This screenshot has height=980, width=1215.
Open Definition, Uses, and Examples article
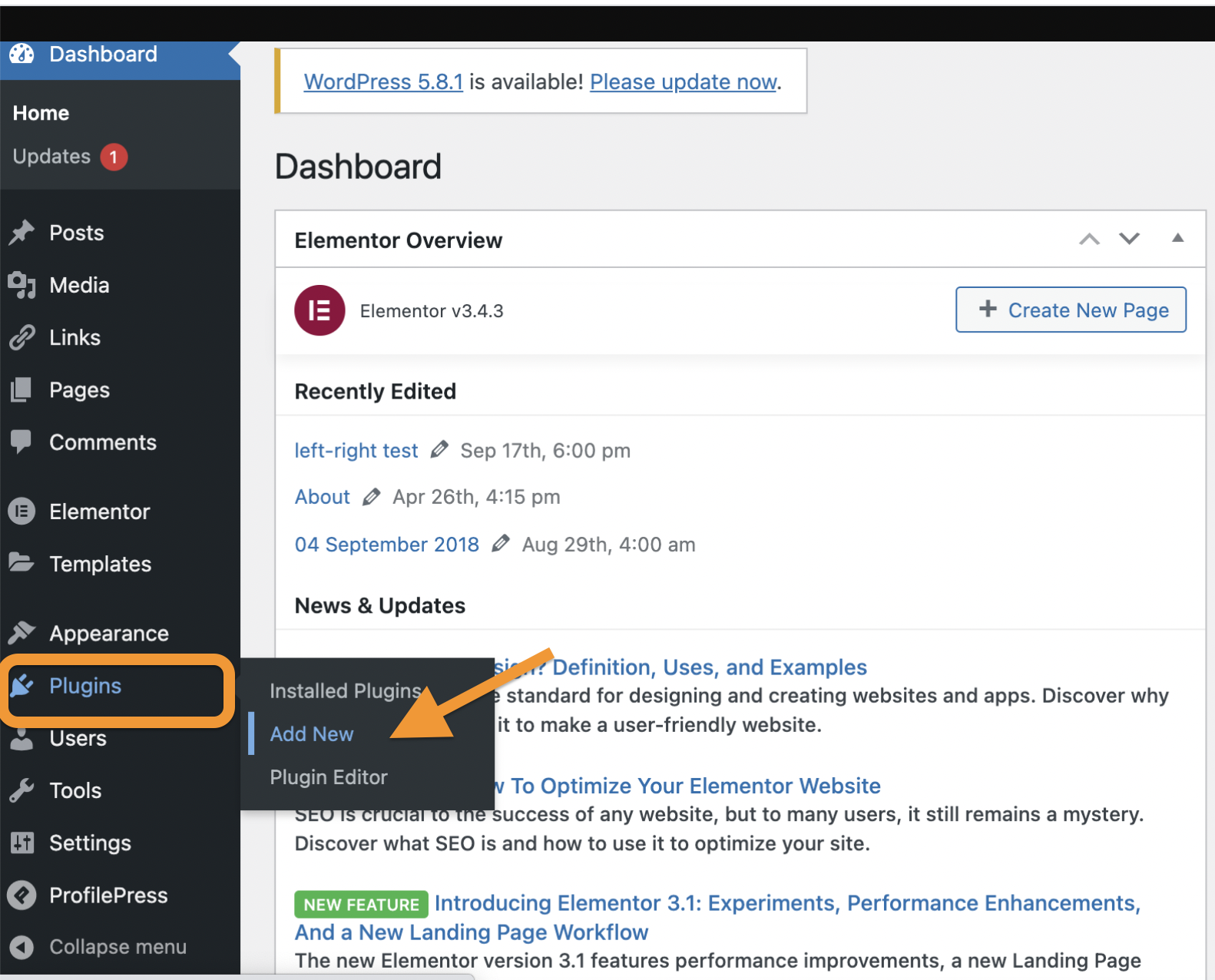710,667
